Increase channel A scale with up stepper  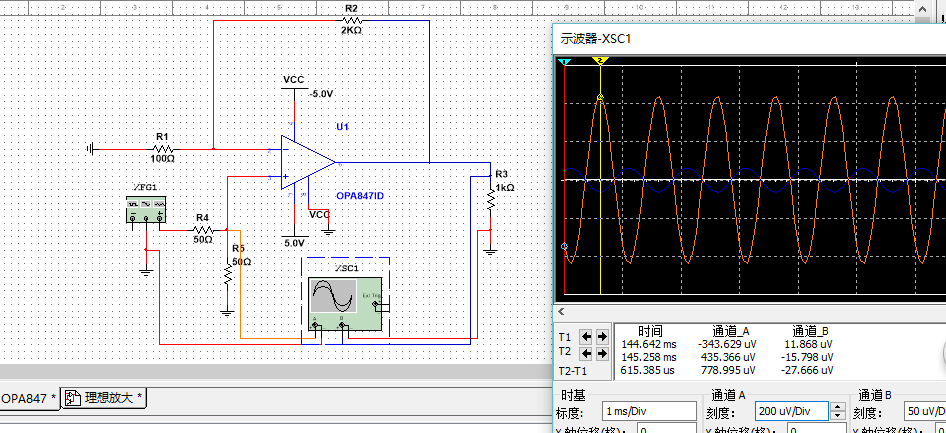pos(837,407)
